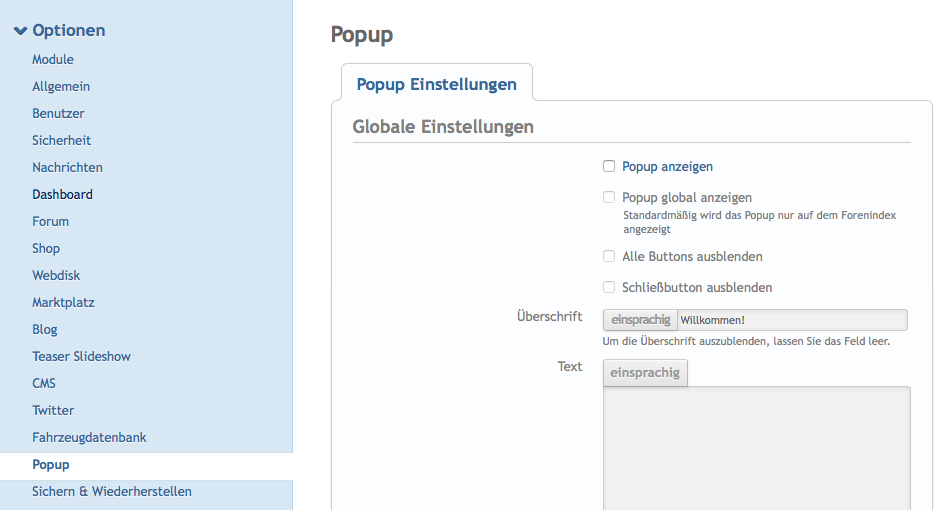This screenshot has height=510, width=950.
Task: Open einsprachig dropdown for Überschrift
Action: coord(640,320)
